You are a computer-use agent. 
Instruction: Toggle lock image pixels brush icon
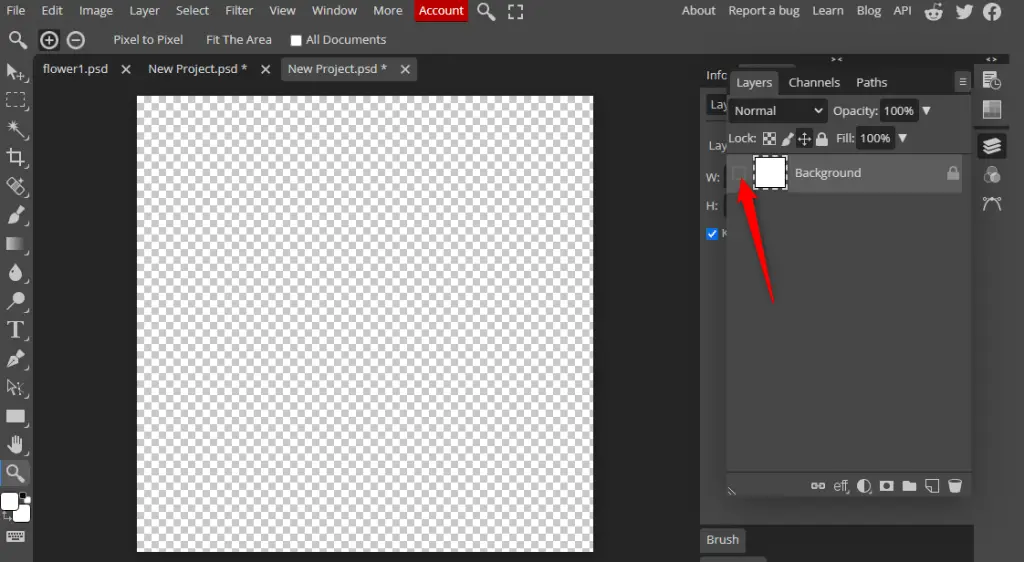pos(788,138)
